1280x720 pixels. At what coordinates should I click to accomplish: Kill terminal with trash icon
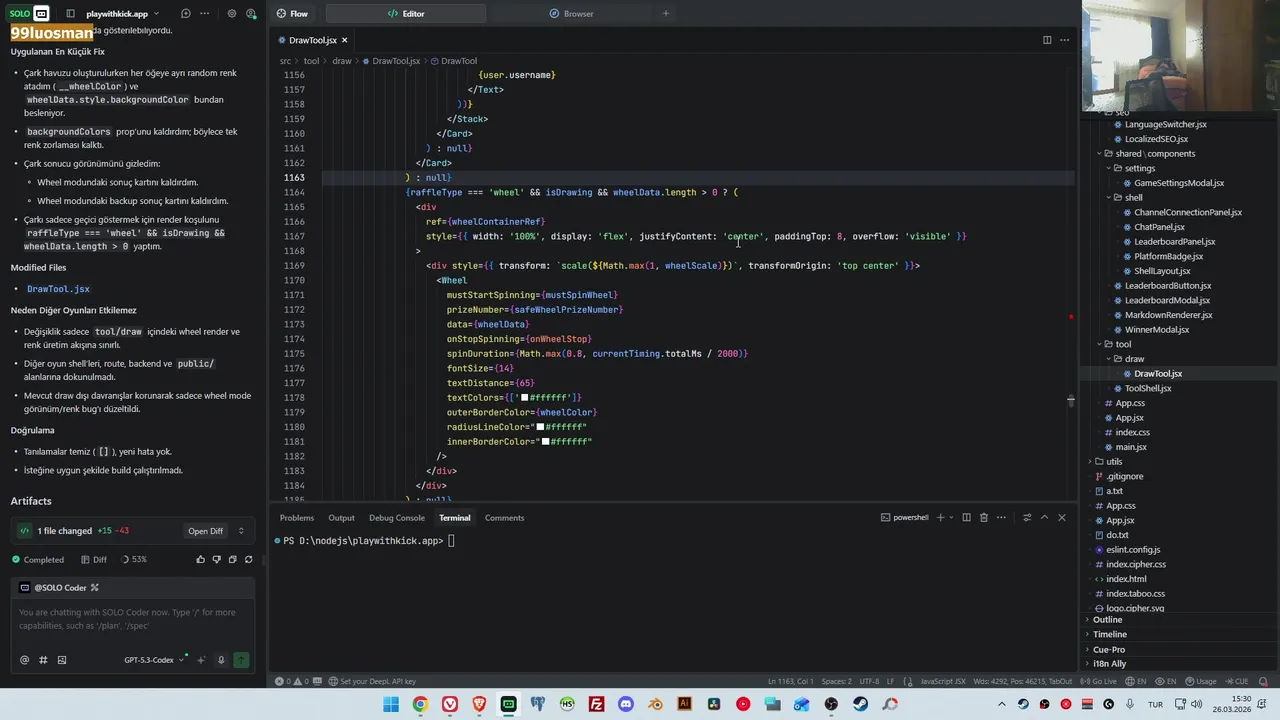pos(984,518)
